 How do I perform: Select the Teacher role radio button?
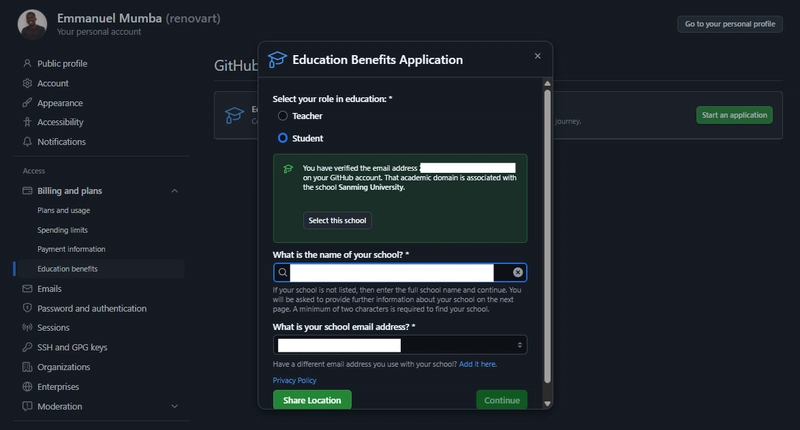pos(282,116)
